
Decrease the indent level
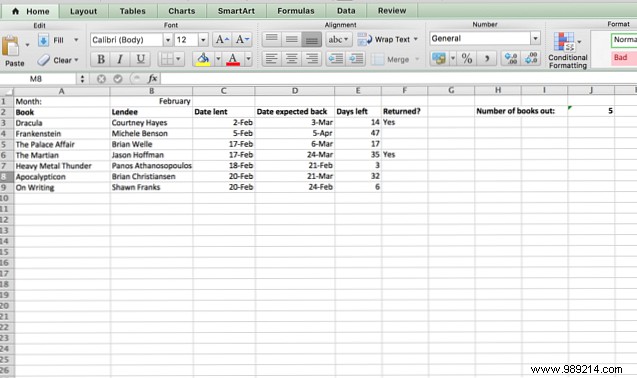point(336,59)
